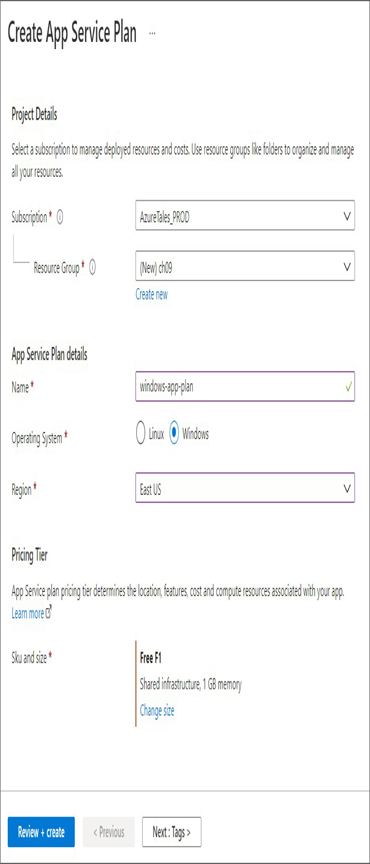Click external link icon next to Learn more
Image resolution: width=370 pixels, height=864 pixels.
click(x=49, y=613)
